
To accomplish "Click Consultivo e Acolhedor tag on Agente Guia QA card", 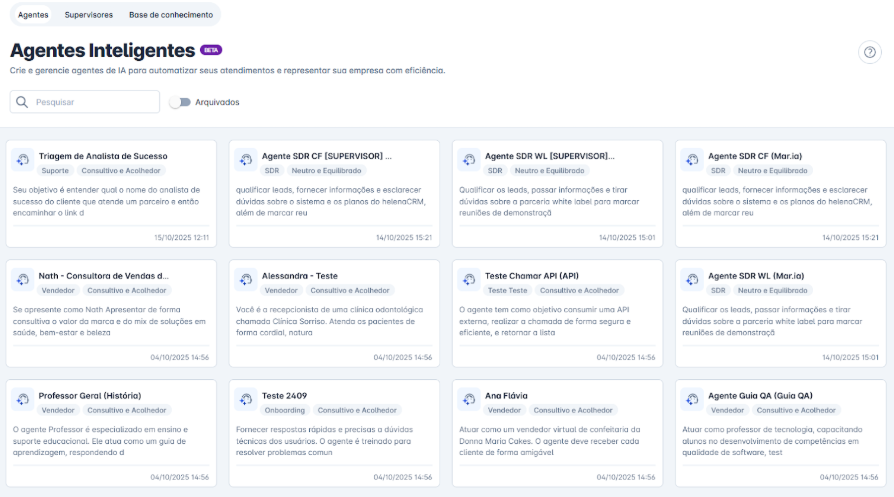I will tap(796, 410).
